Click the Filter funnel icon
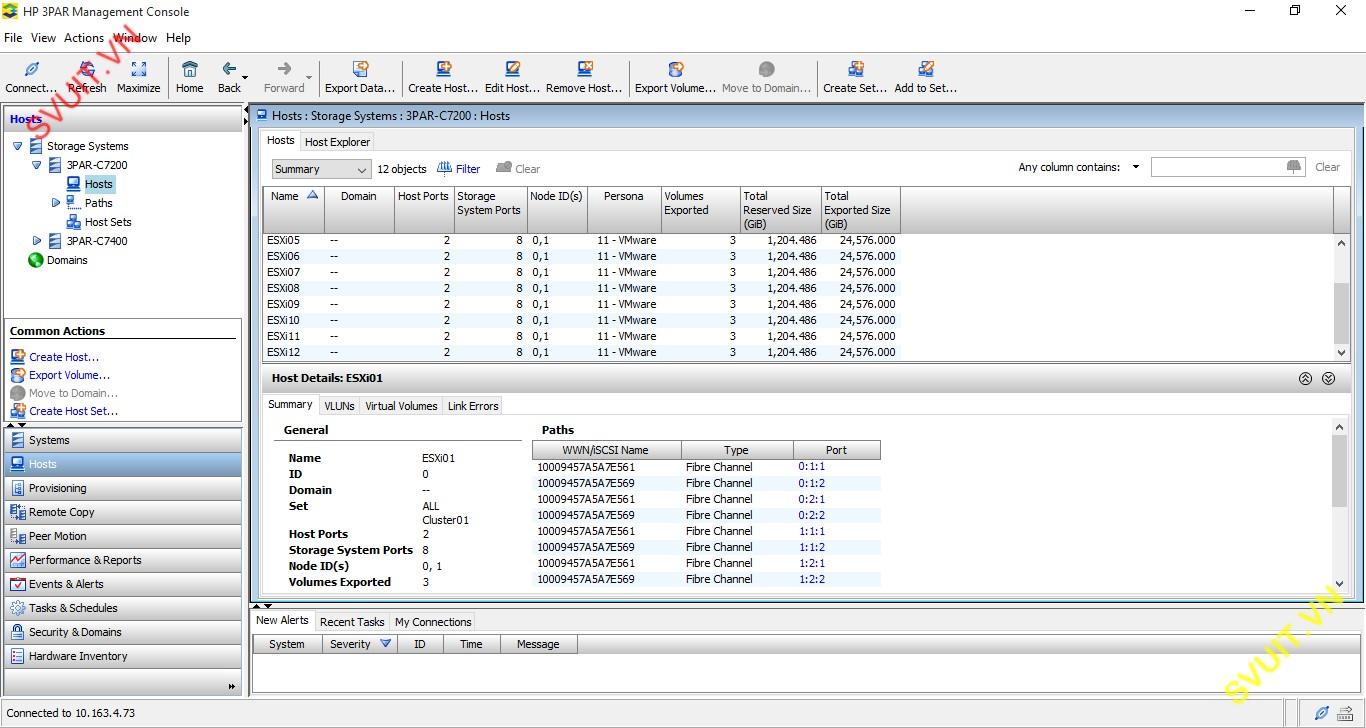This screenshot has width=1366, height=728. coord(444,168)
